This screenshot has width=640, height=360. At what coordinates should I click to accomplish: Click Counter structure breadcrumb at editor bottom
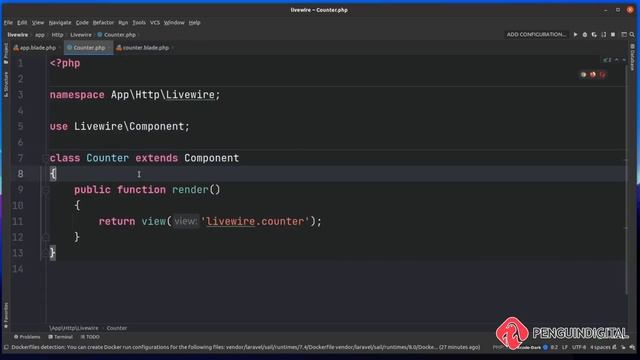(117, 328)
